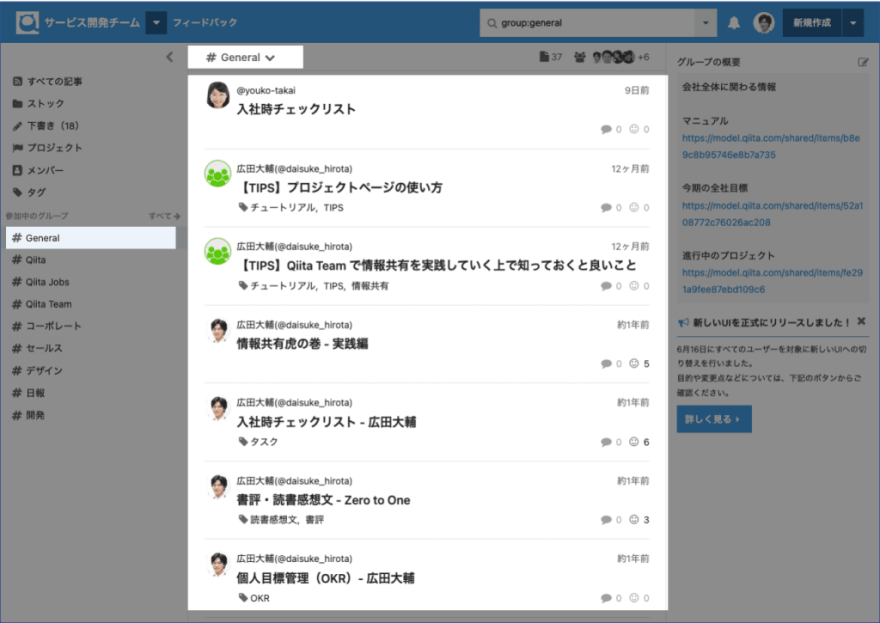Click the group members icon
The image size is (880, 623).
point(580,57)
